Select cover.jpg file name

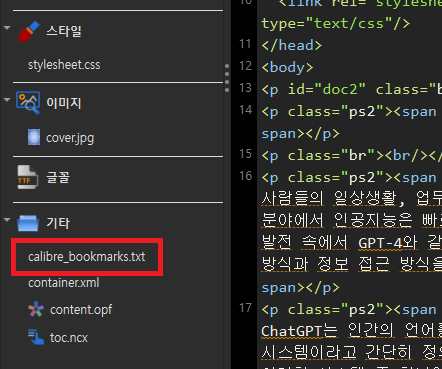pos(70,138)
